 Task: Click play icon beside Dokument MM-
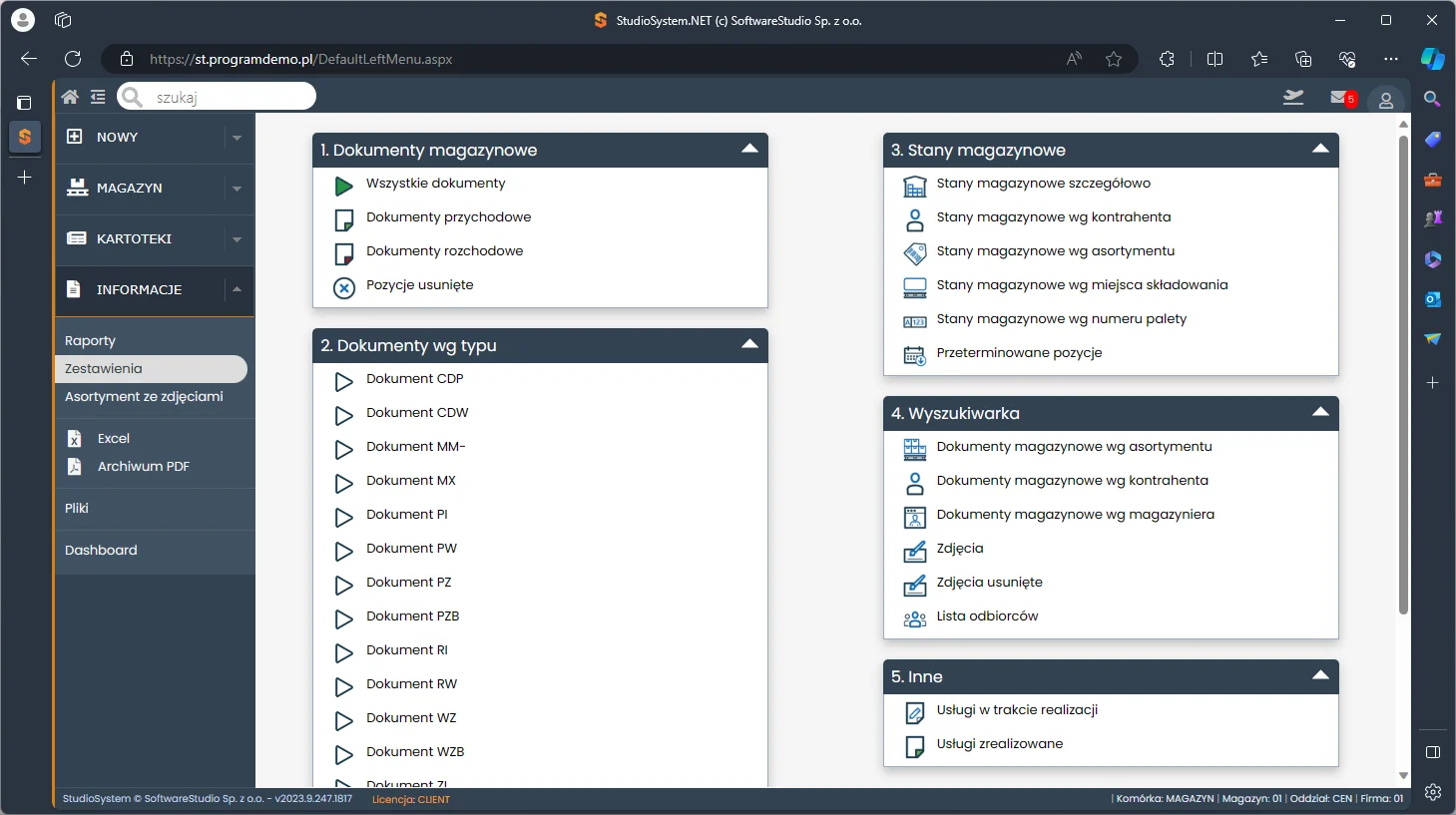coord(343,449)
